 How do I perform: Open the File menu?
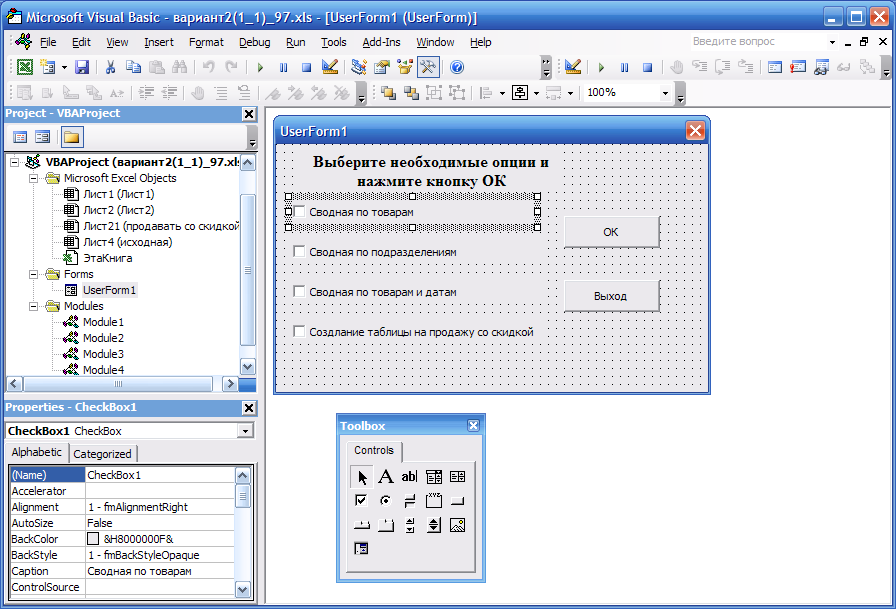(x=48, y=42)
